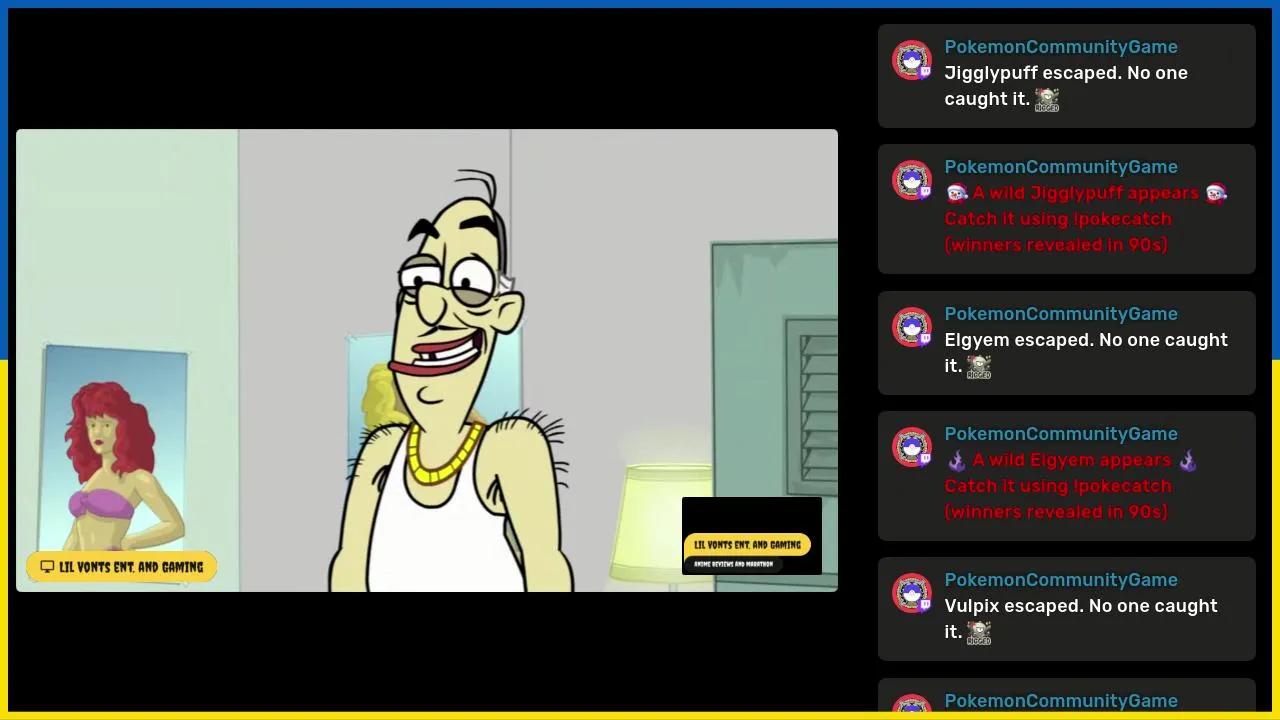
Task: Click the username above 'Elgyem escaped'
Action: point(1061,314)
